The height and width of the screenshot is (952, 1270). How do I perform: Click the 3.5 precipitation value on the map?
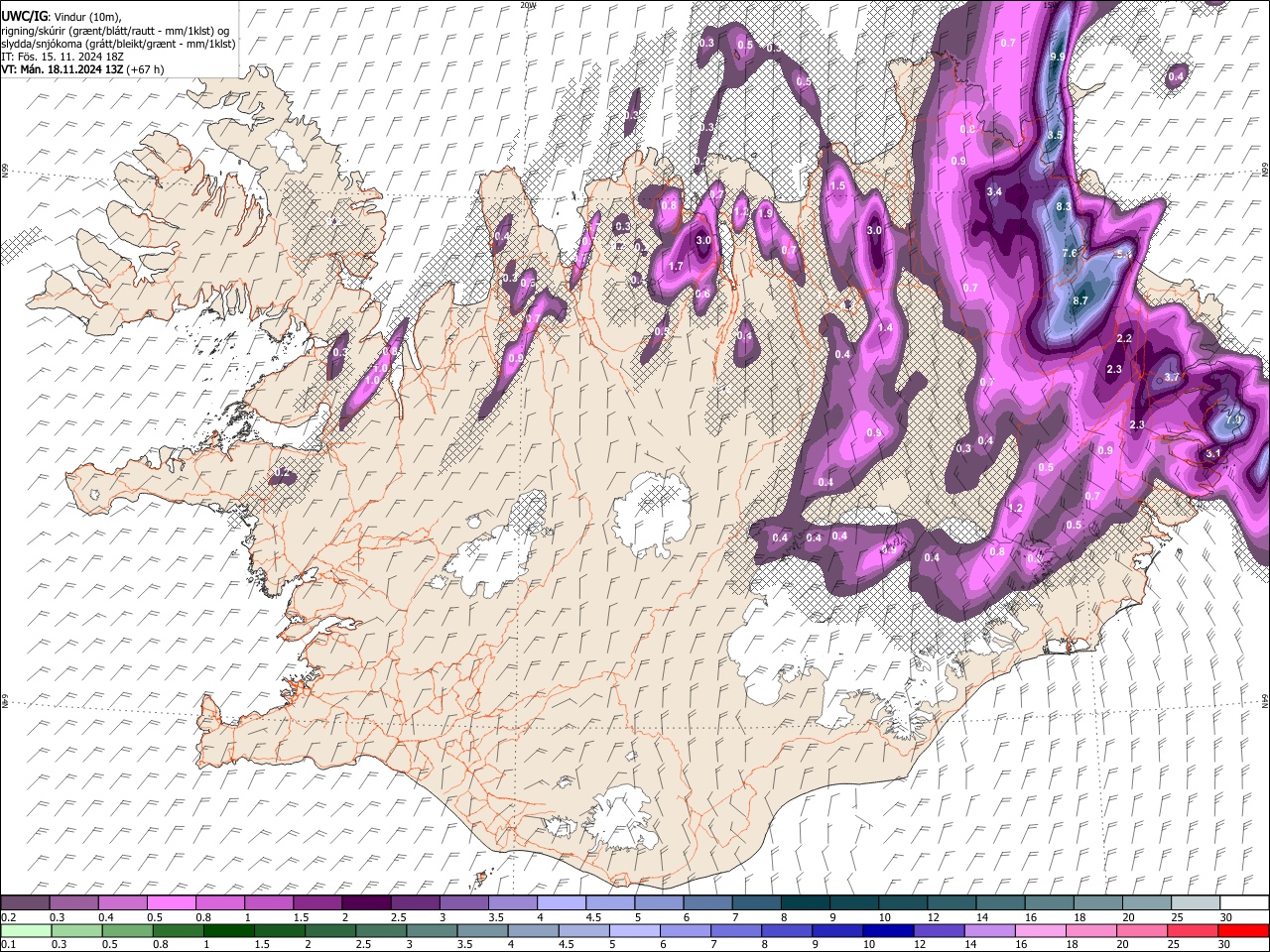point(1055,135)
